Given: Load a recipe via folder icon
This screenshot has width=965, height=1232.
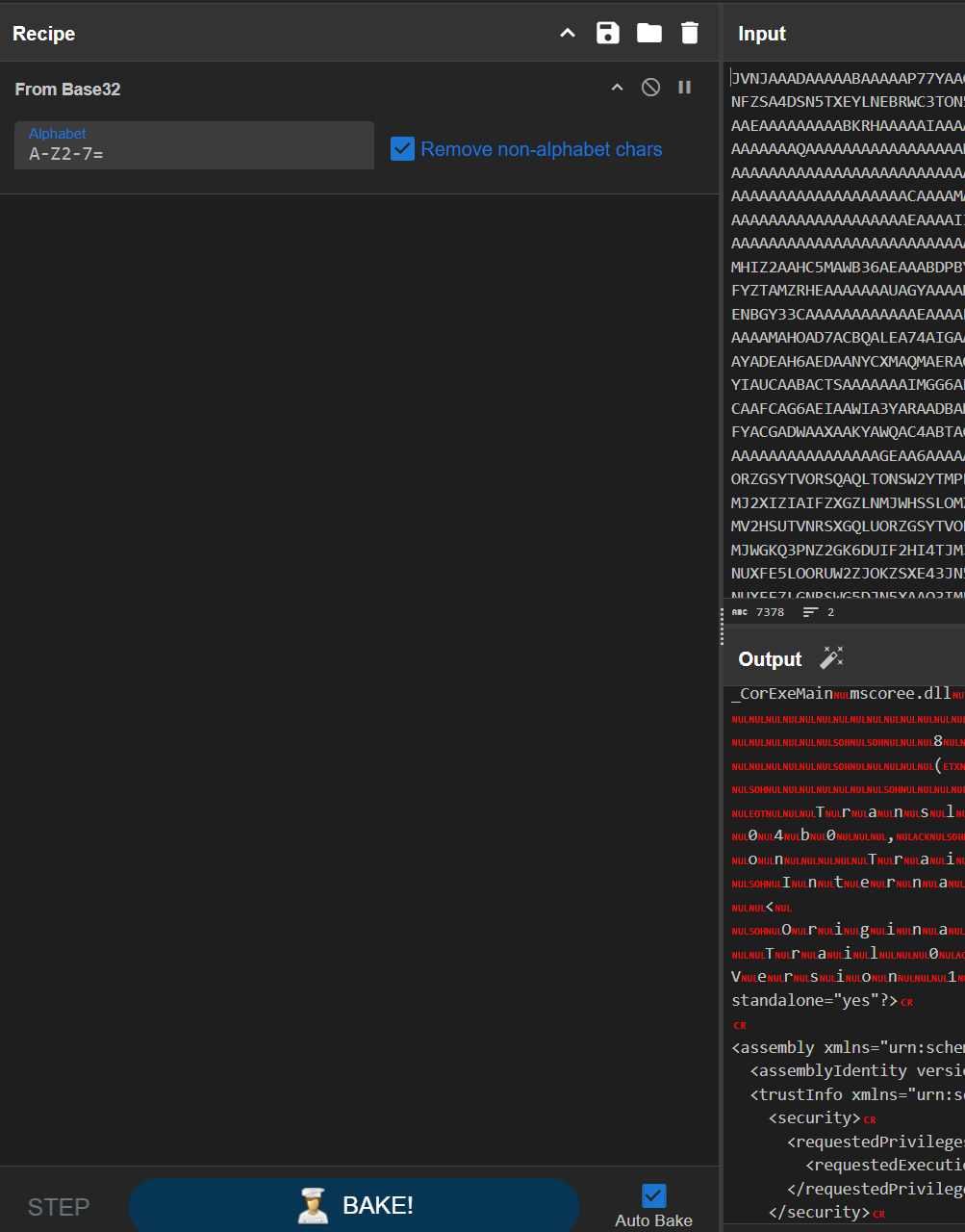Looking at the screenshot, I should (x=649, y=34).
